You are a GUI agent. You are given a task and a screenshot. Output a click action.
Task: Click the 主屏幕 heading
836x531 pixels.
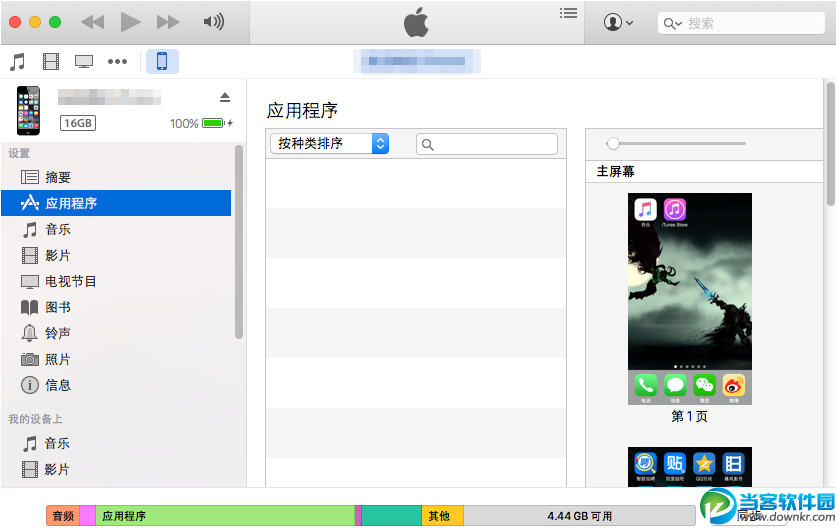point(616,171)
